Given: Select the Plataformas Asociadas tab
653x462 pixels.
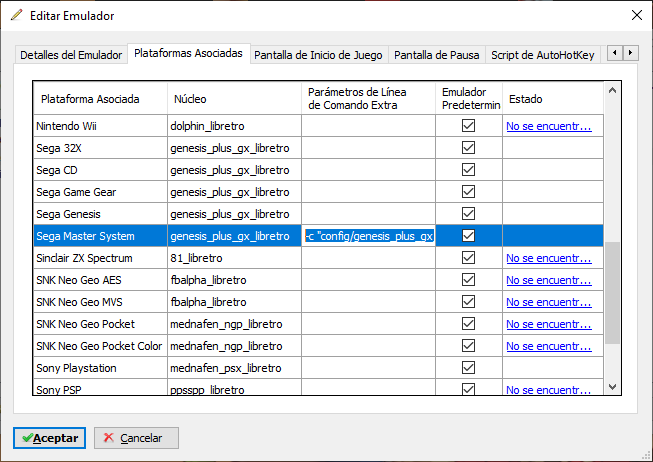Looking at the screenshot, I should [x=188, y=53].
